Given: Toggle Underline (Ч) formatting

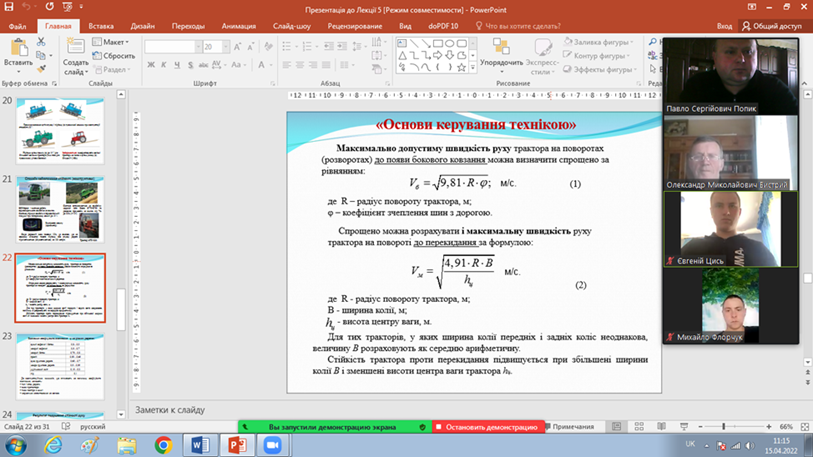Looking at the screenshot, I should 177,65.
